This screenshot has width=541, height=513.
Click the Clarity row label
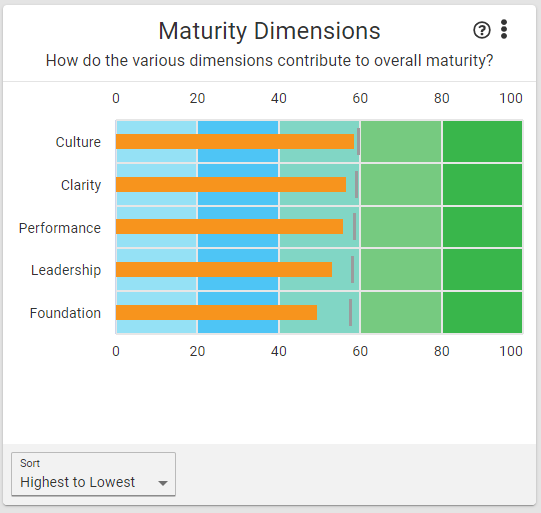[x=81, y=185]
